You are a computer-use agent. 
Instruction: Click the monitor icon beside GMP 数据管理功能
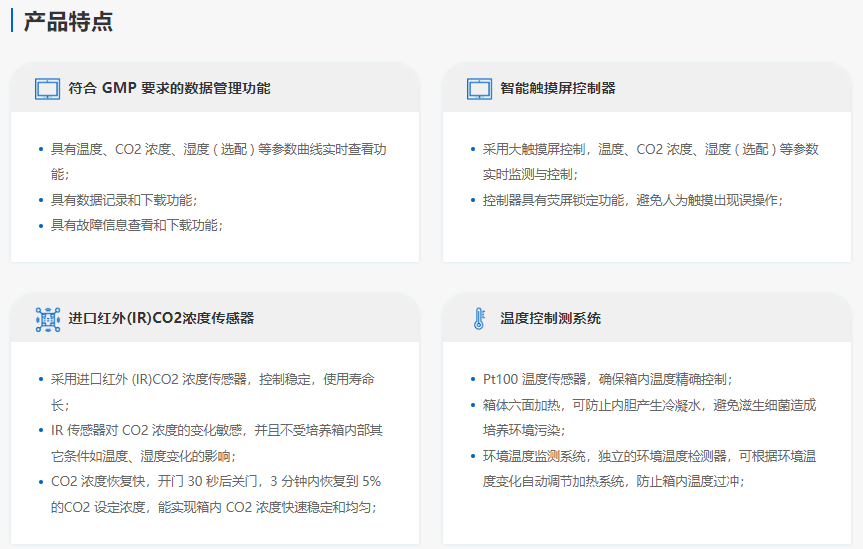(x=47, y=88)
